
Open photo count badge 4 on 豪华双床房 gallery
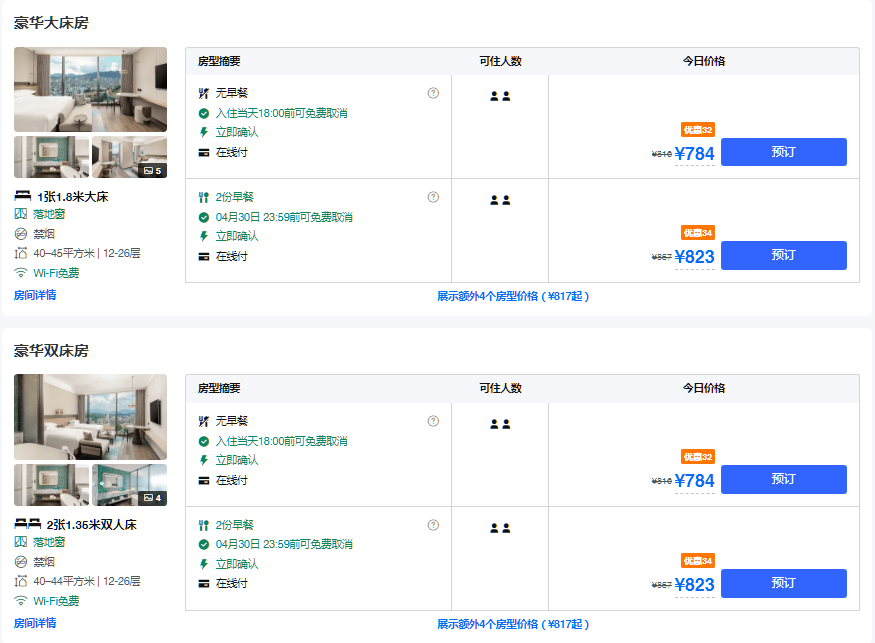tap(152, 498)
